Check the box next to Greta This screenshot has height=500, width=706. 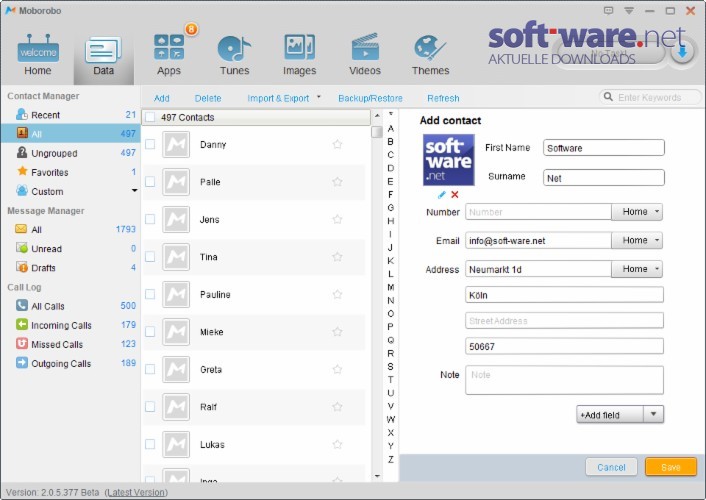click(x=150, y=369)
